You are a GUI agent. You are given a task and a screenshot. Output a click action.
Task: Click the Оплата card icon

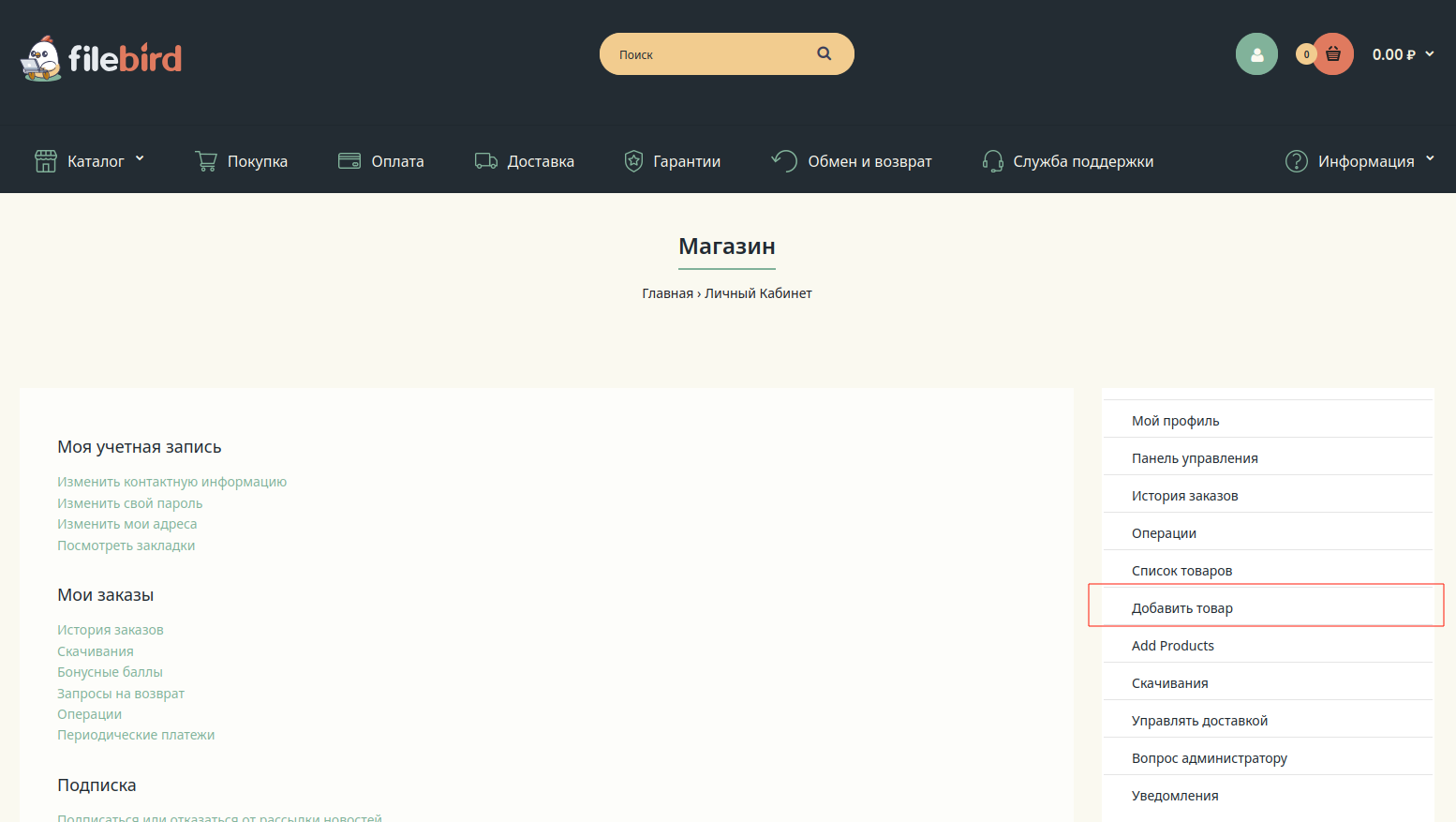click(x=349, y=161)
